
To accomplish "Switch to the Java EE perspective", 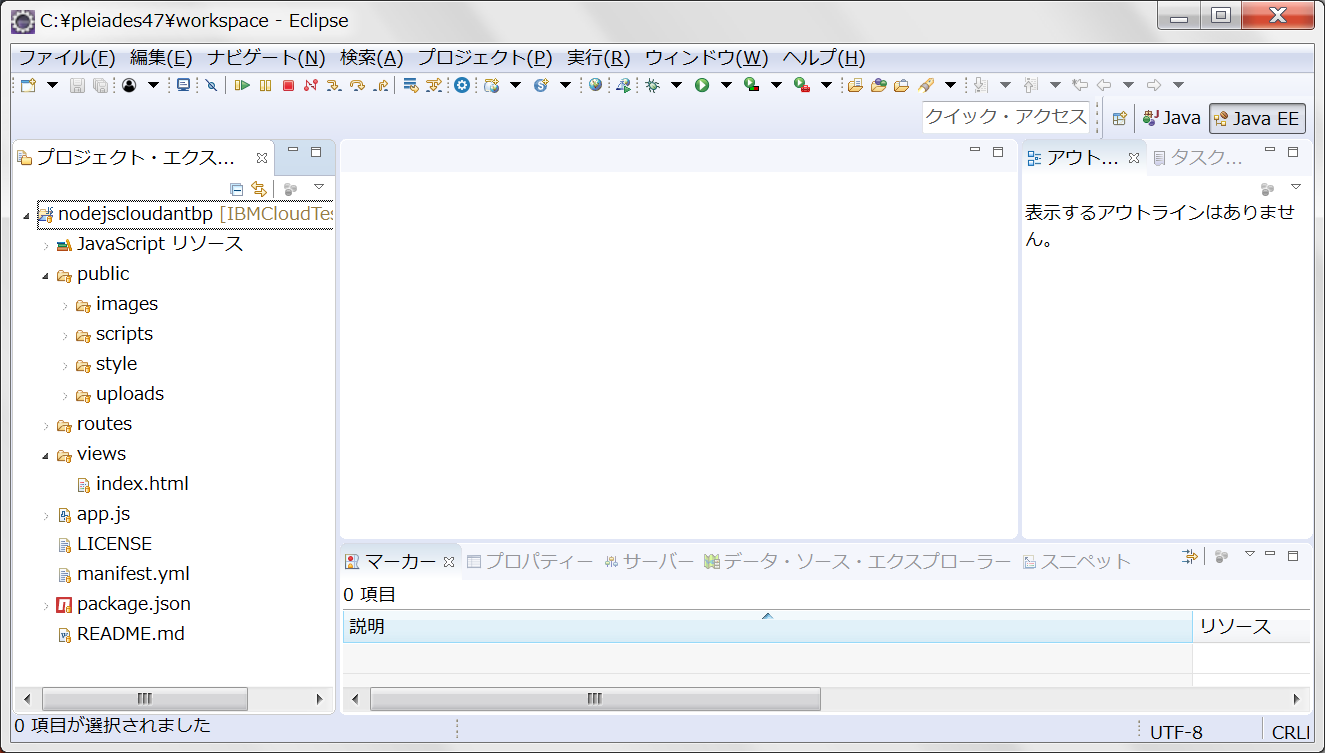I will click(1257, 119).
